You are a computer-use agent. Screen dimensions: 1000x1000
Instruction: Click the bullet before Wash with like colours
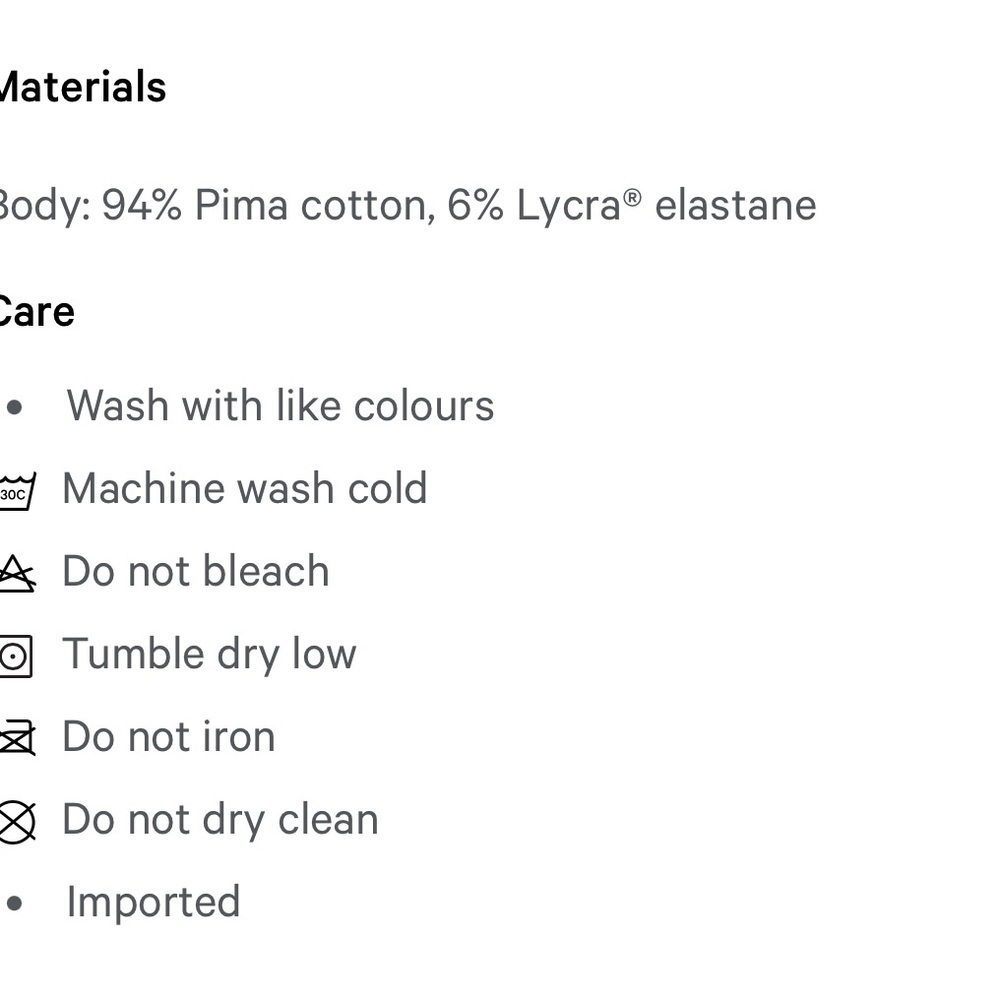coord(14,407)
